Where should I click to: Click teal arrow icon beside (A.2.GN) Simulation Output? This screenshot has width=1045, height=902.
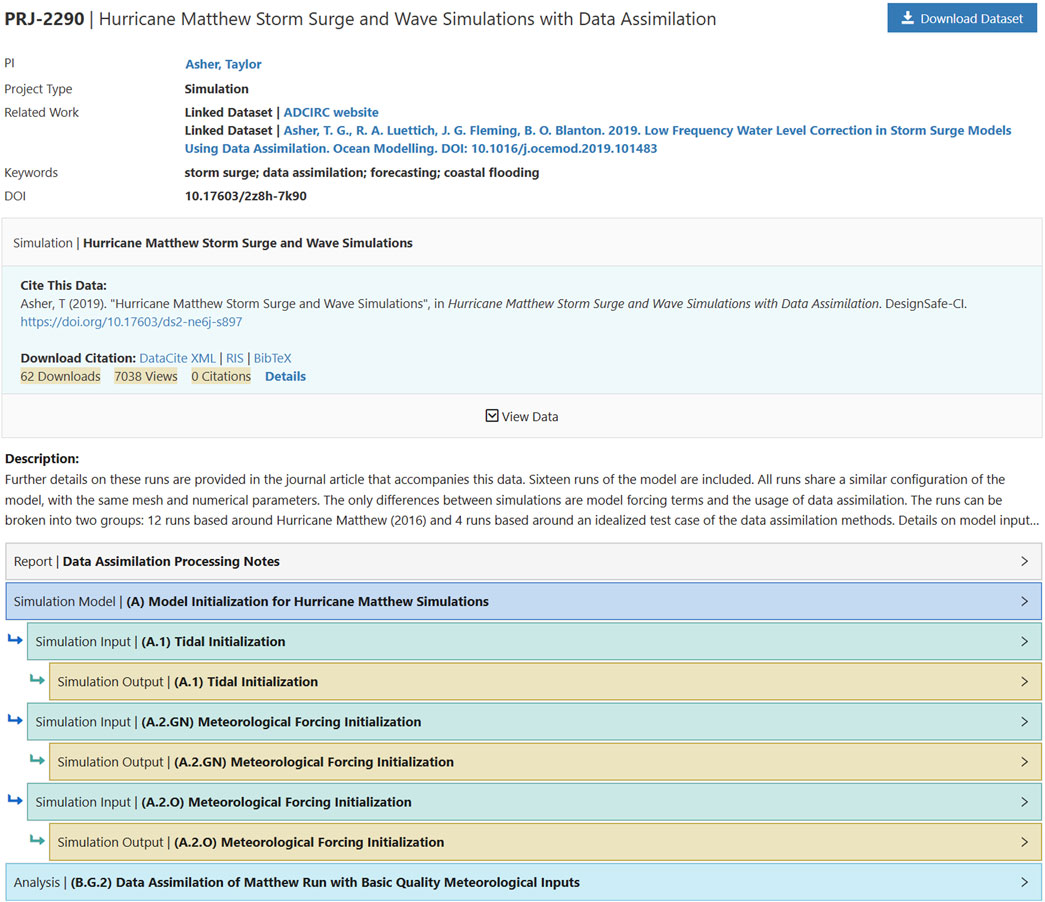click(37, 760)
